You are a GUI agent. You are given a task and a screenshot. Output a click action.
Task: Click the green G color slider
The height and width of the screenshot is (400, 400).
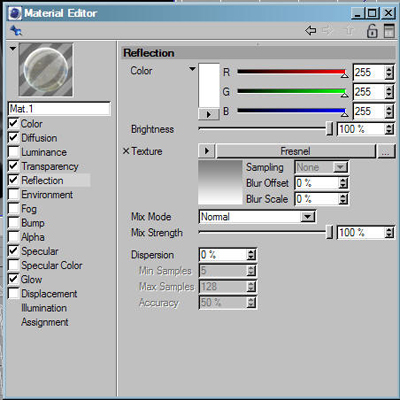(292, 91)
